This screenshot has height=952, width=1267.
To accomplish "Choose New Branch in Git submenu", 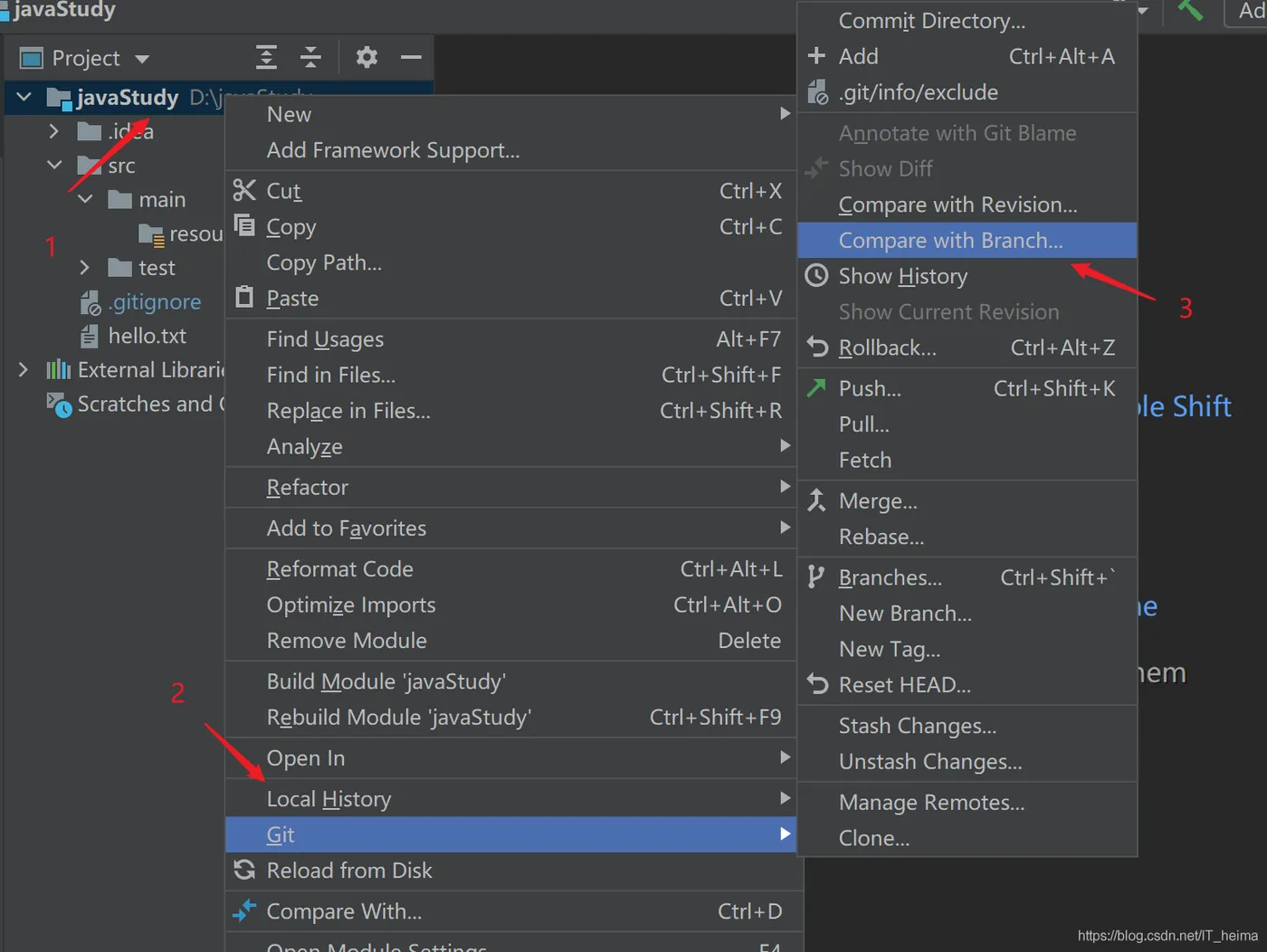I will 967,613.
